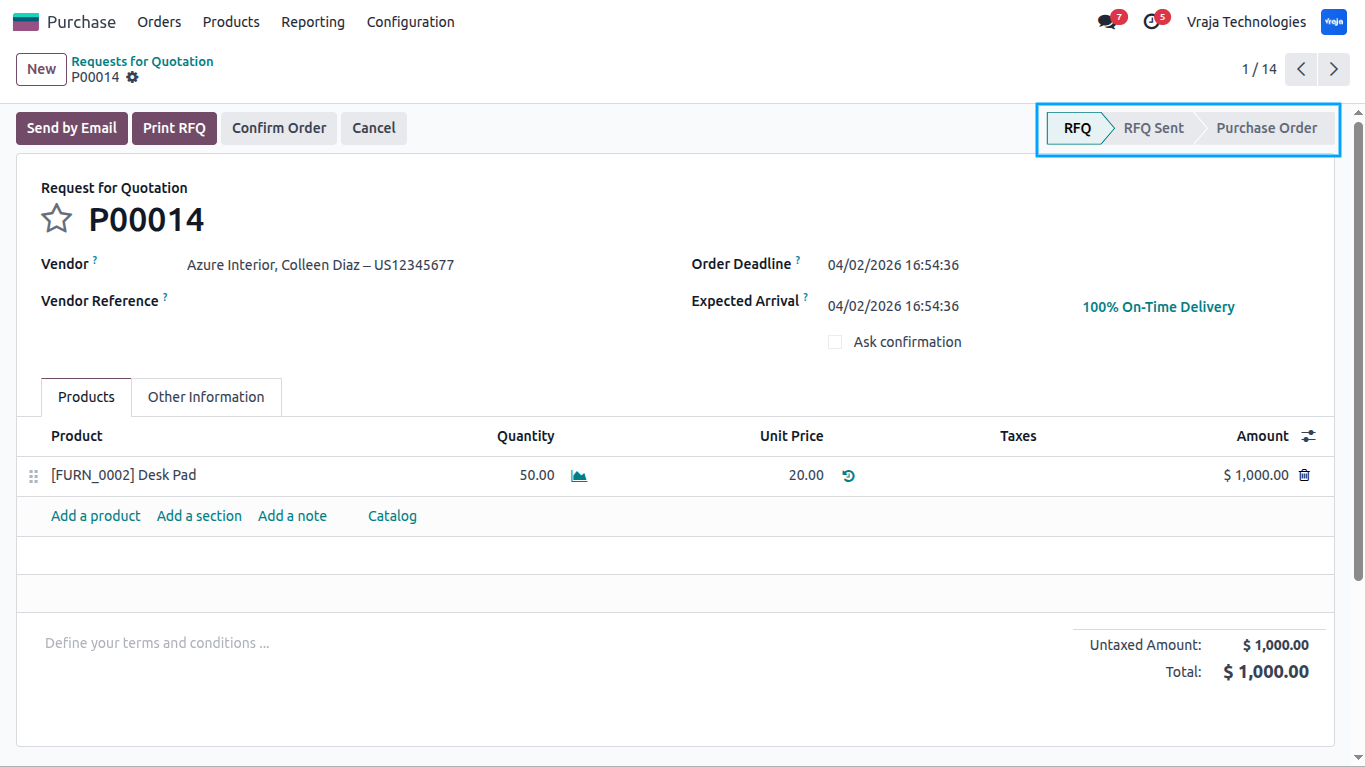Screen dimensions: 1365x767
Task: Open the messages chat icon in the navbar
Action: (x=1106, y=22)
